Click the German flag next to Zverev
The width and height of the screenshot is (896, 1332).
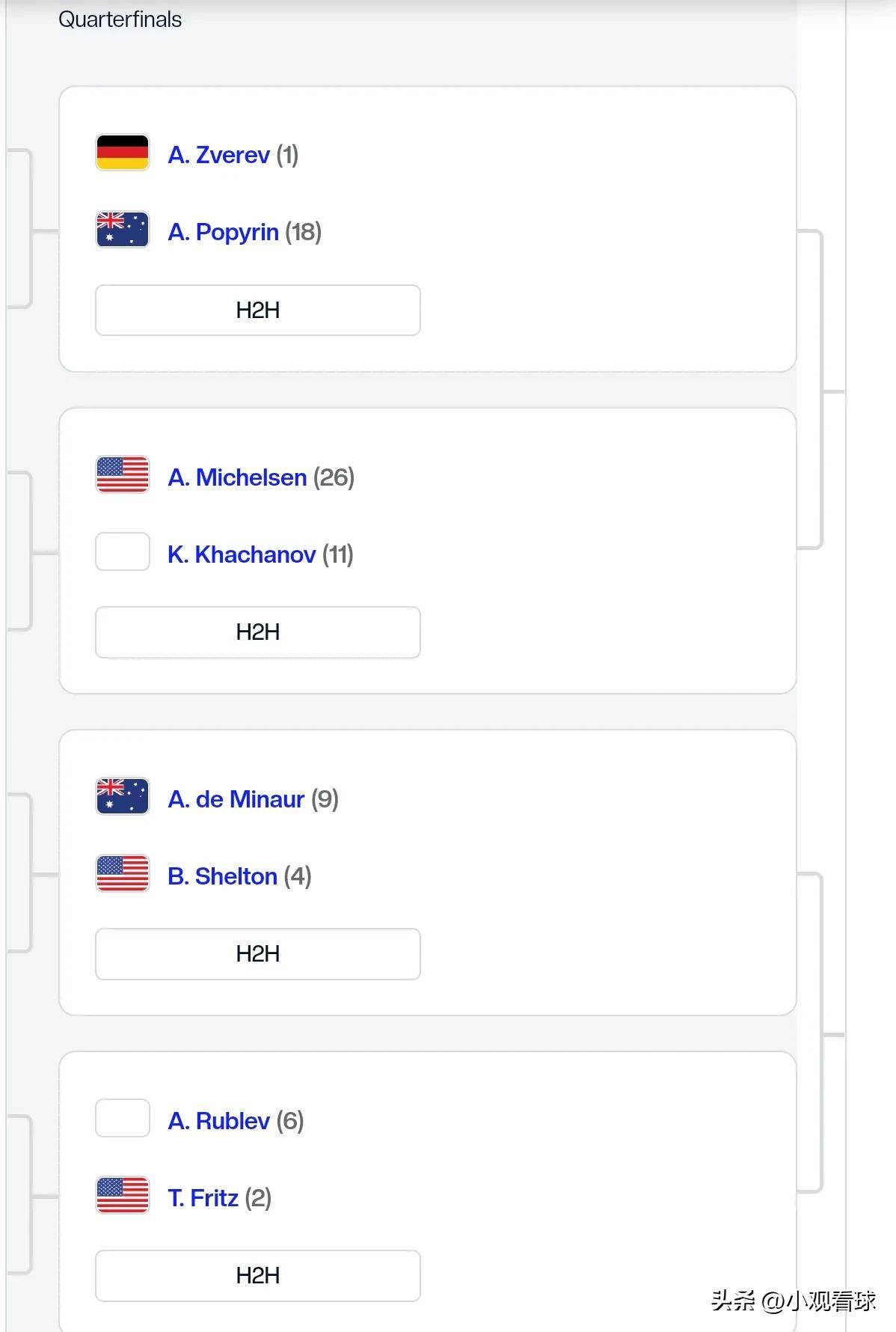(123, 153)
